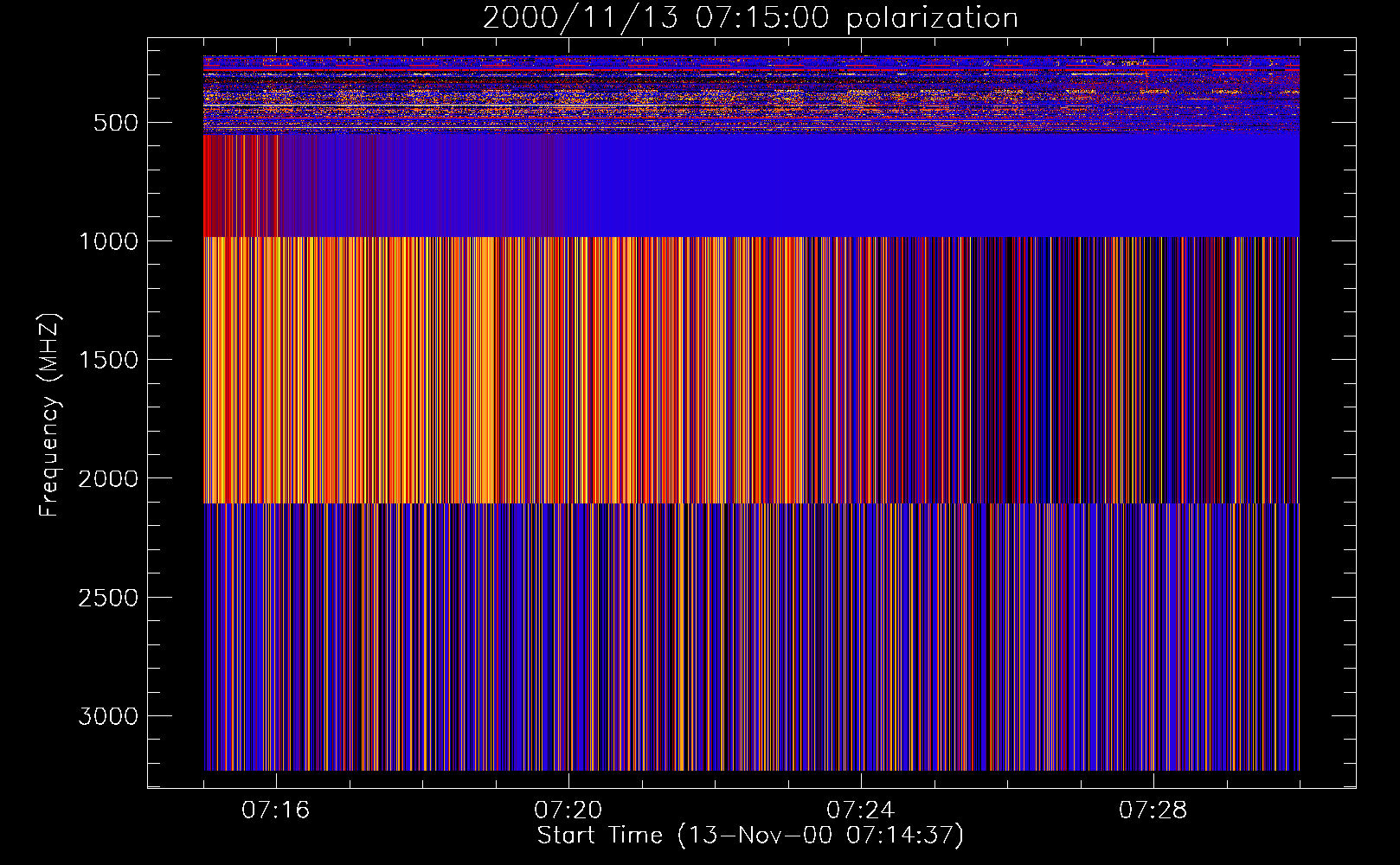
Task: Click the 07:24 time tick label
Action: click(x=861, y=811)
